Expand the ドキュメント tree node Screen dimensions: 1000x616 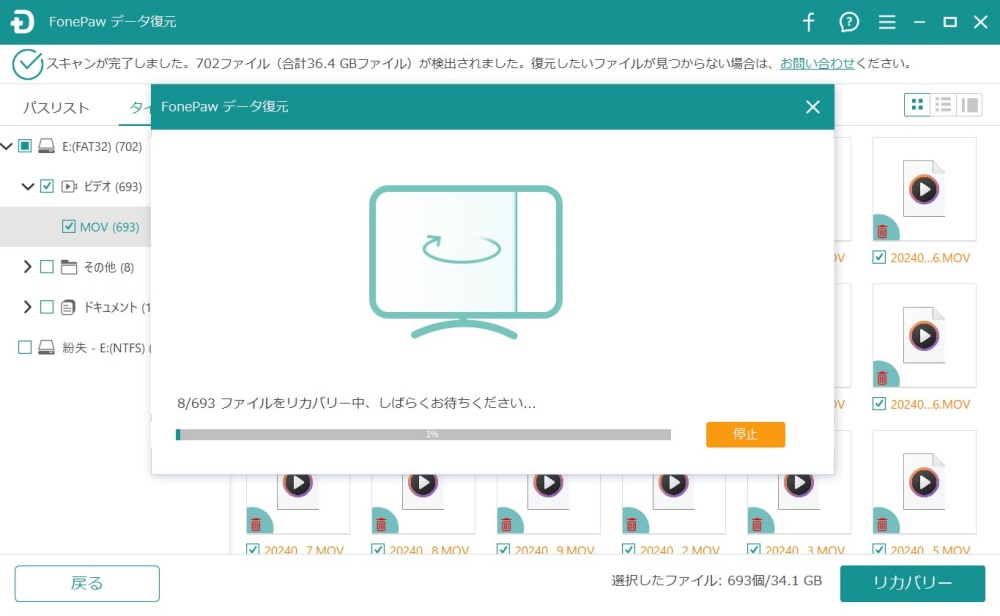27,307
